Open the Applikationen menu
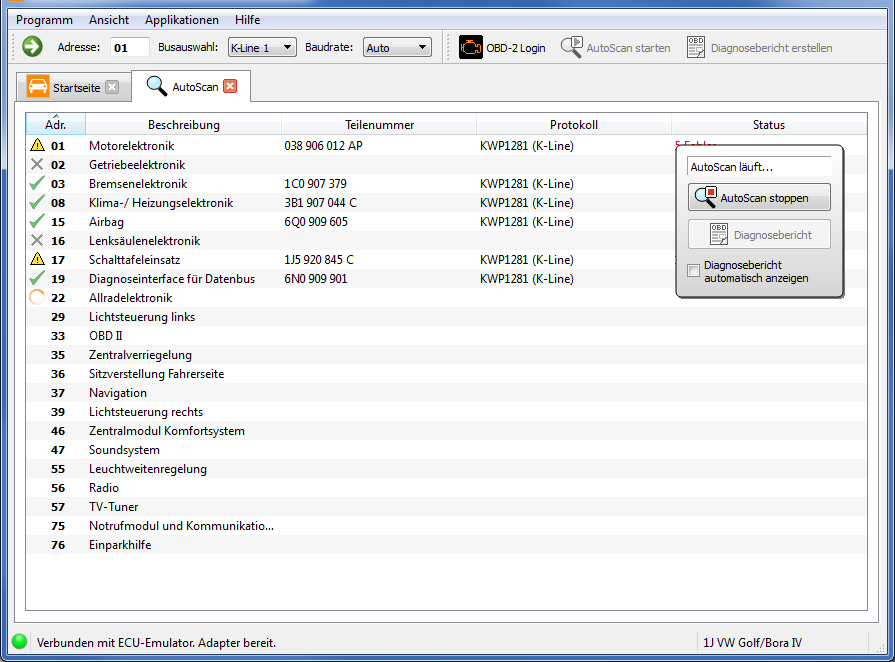 click(181, 20)
